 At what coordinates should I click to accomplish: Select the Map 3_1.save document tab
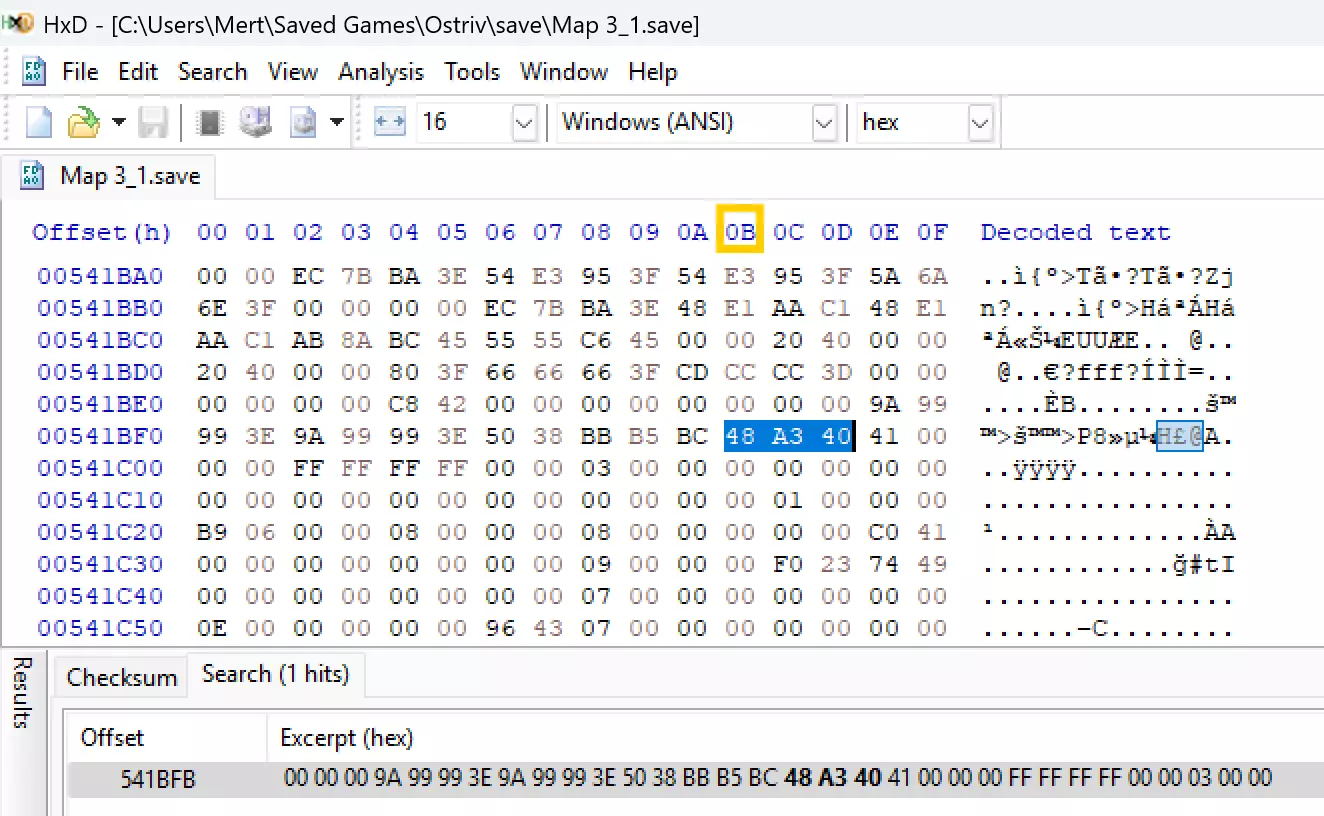[x=111, y=176]
